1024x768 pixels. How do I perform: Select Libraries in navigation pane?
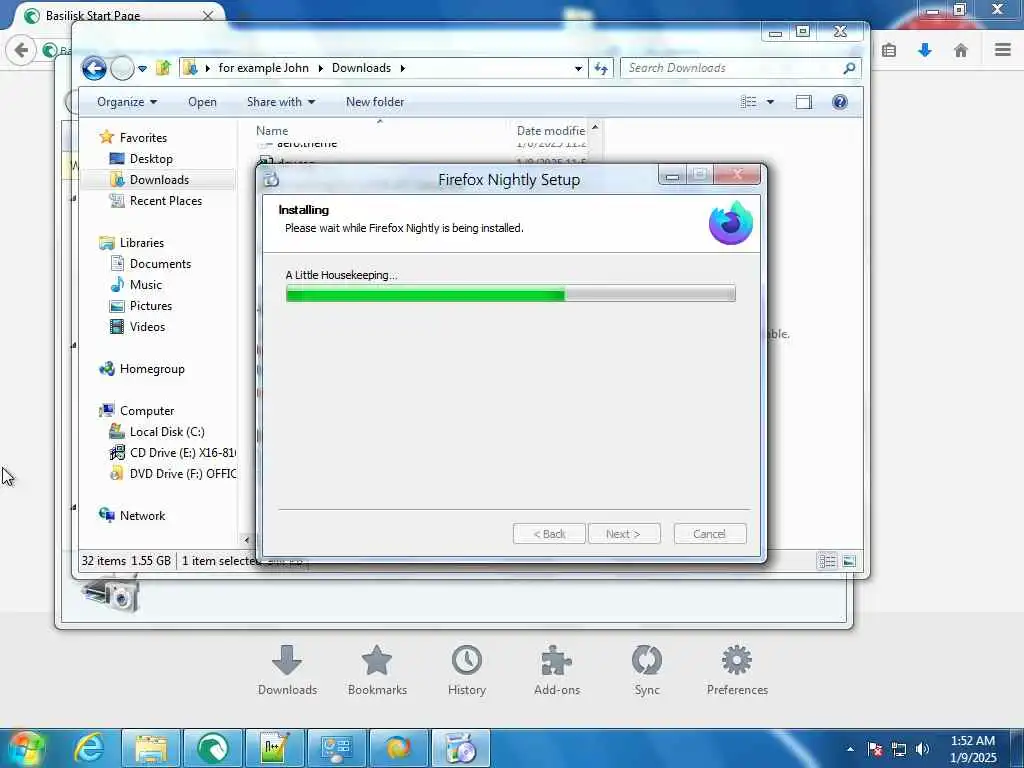(x=142, y=242)
